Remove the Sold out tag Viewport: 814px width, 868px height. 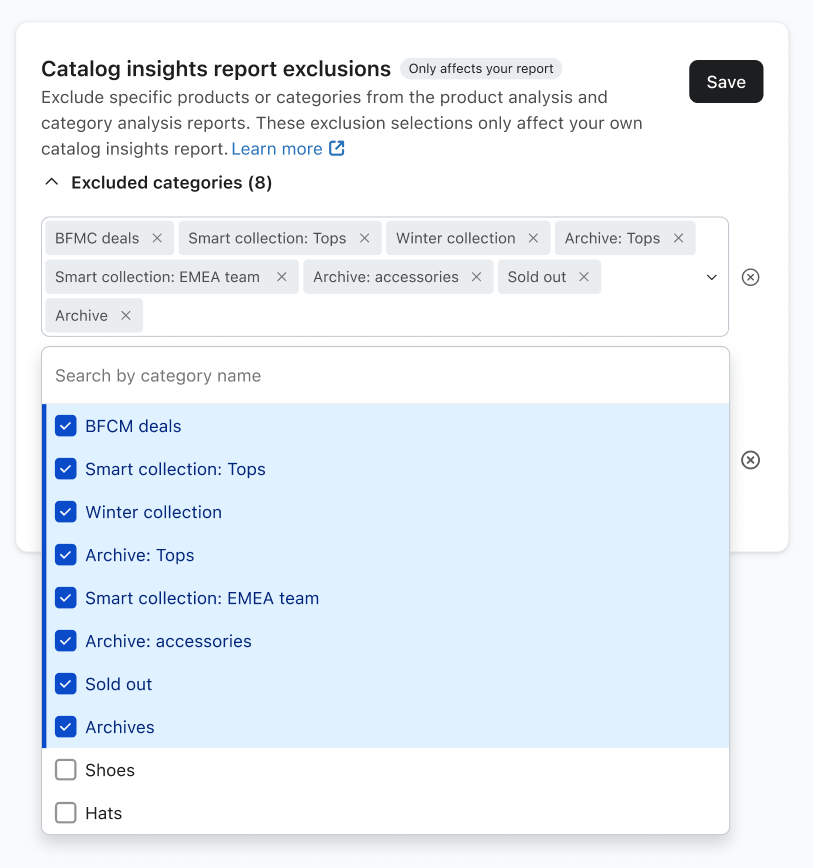[584, 277]
